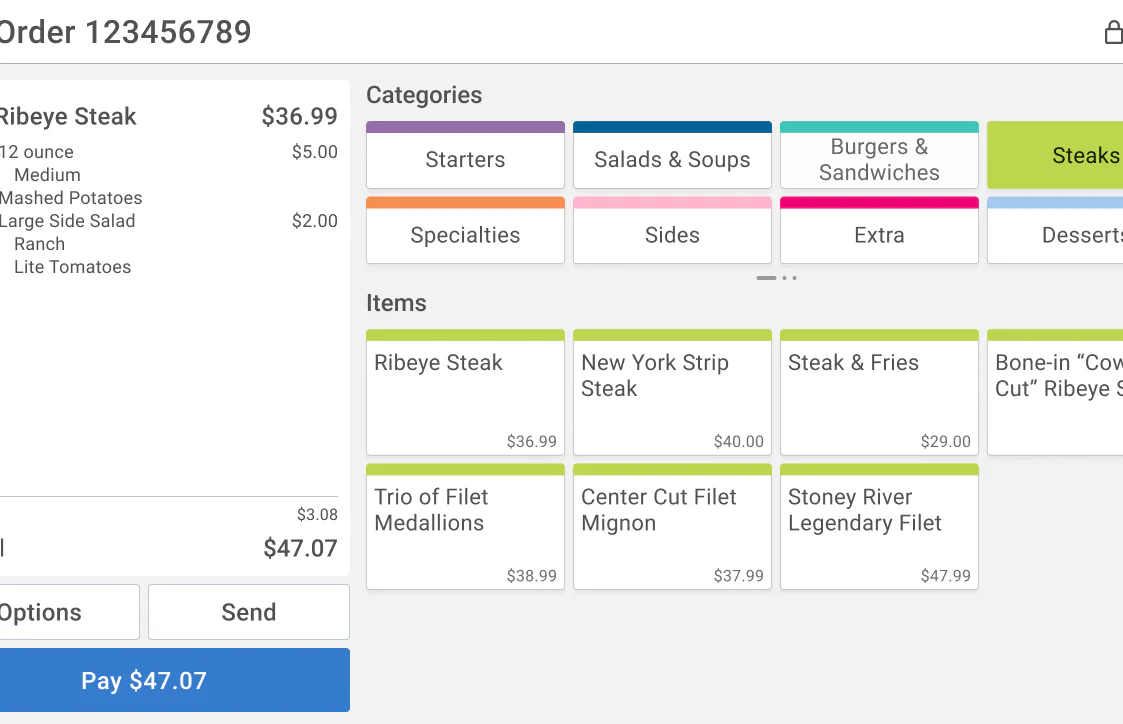Select the Steaks category tile
1123x724 pixels.
click(x=1055, y=155)
